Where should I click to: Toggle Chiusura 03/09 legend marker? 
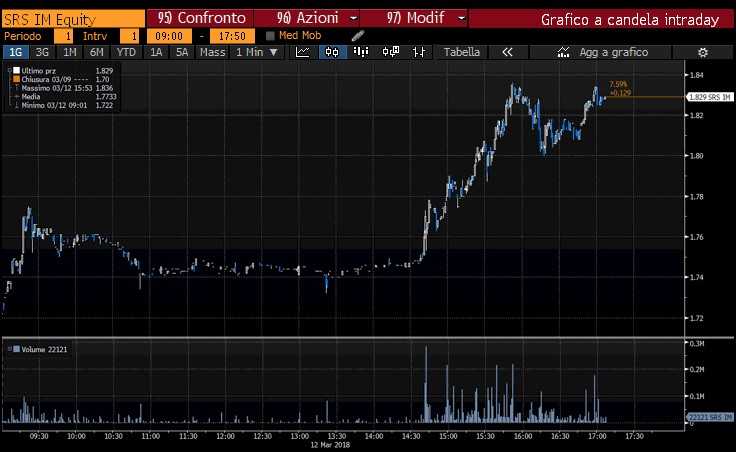[x=15, y=79]
